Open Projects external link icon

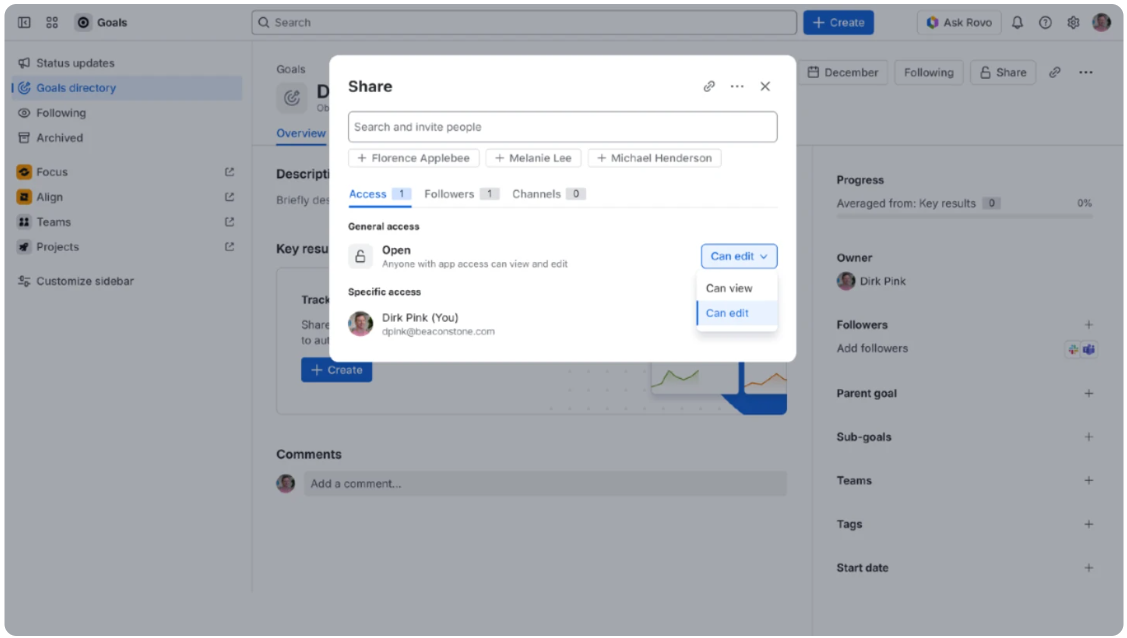point(229,246)
